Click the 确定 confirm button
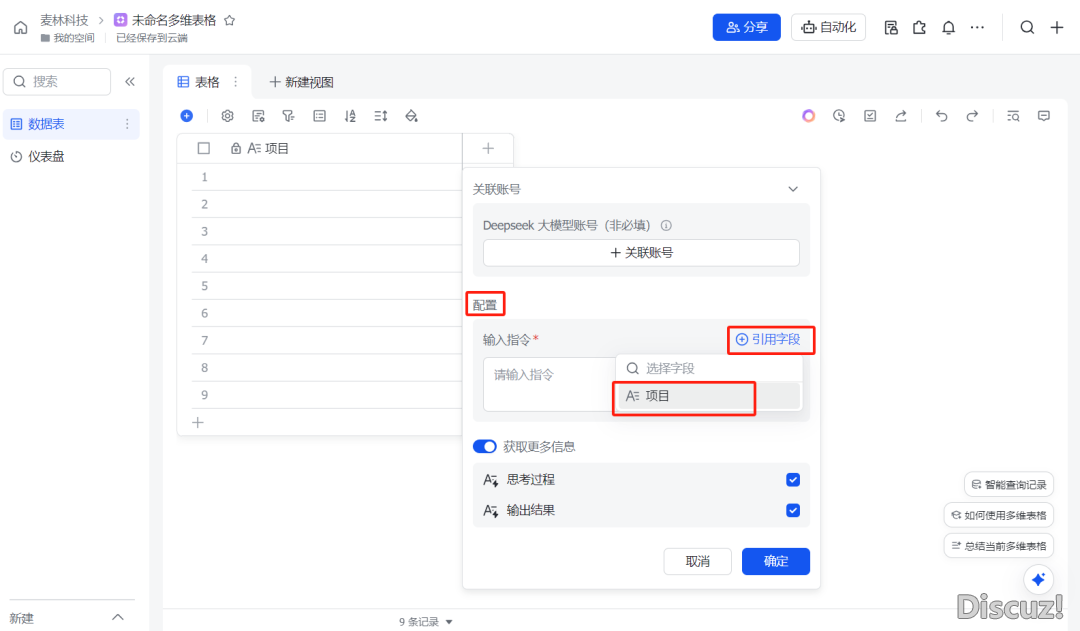 pos(776,561)
